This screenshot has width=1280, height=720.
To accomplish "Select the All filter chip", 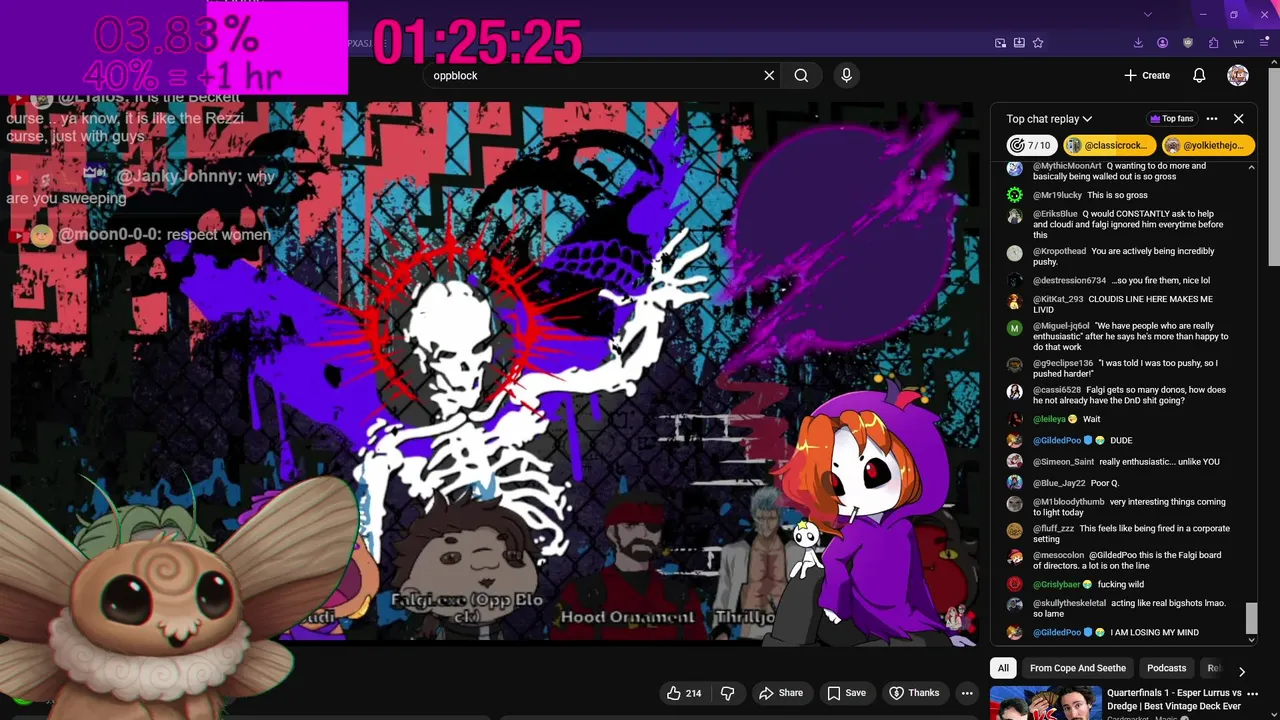I will pyautogui.click(x=1003, y=668).
